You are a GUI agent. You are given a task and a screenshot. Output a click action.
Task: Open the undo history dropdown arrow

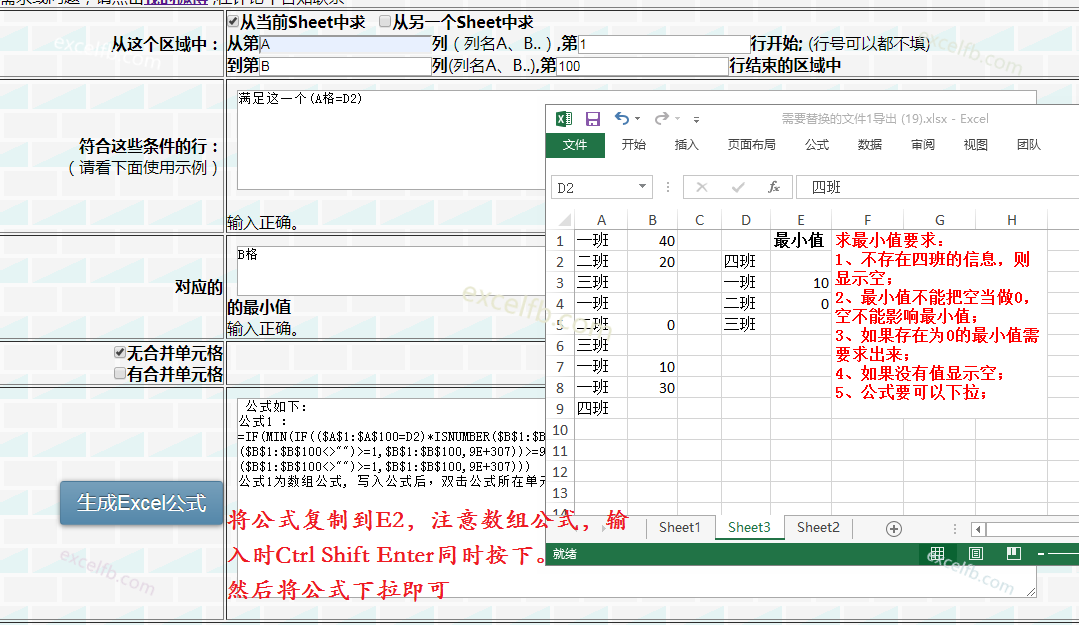638,120
